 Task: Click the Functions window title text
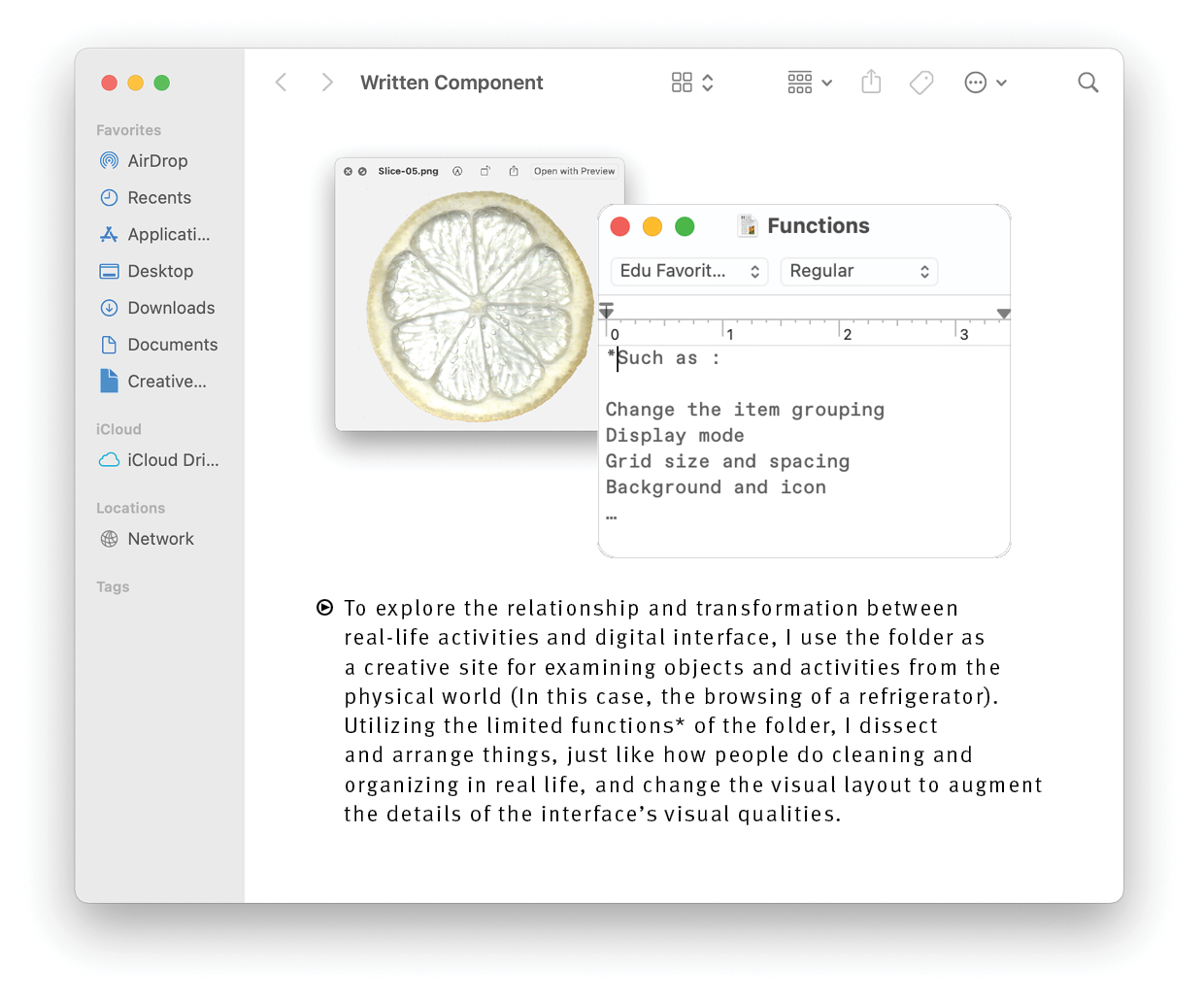(x=819, y=226)
